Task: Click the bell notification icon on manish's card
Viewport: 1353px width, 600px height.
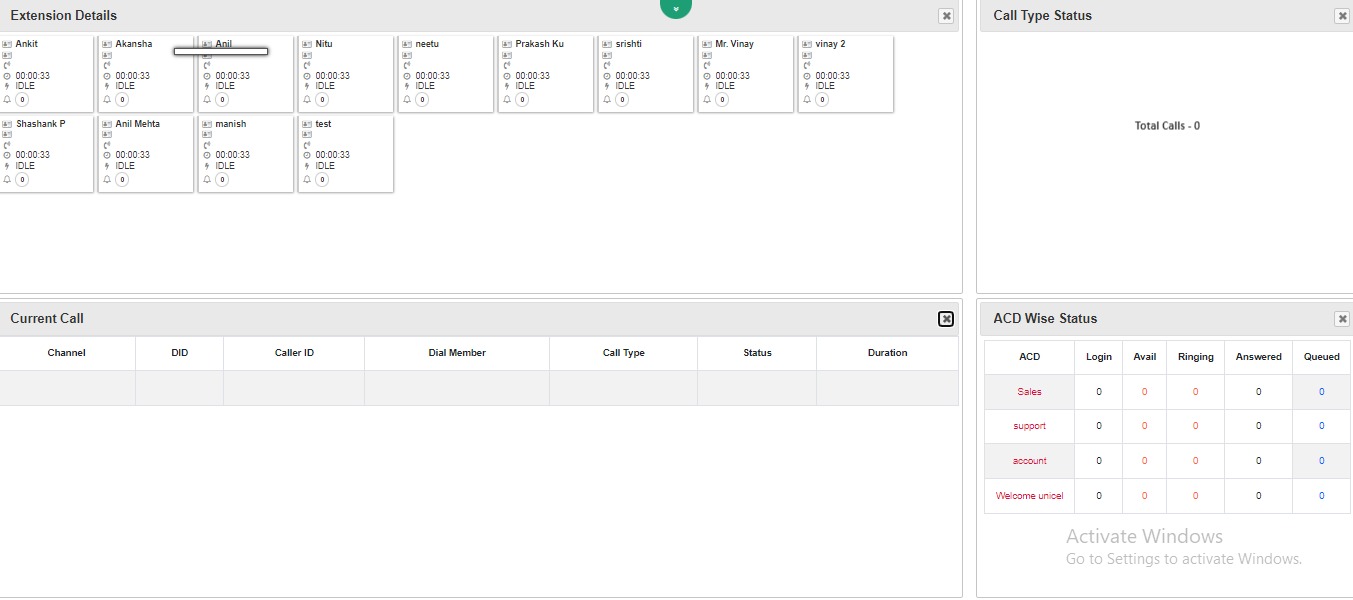Action: tap(206, 179)
